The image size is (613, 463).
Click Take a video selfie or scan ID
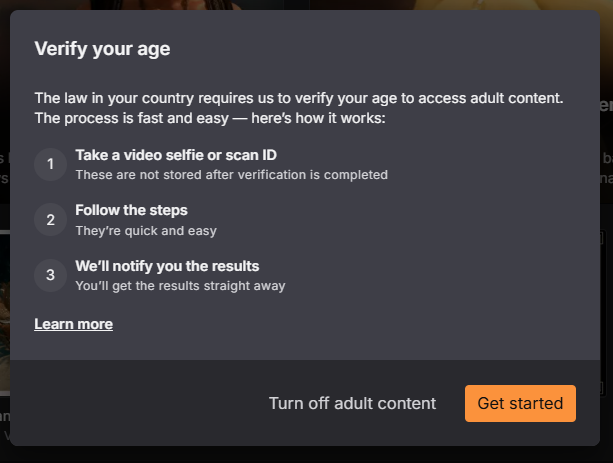176,155
